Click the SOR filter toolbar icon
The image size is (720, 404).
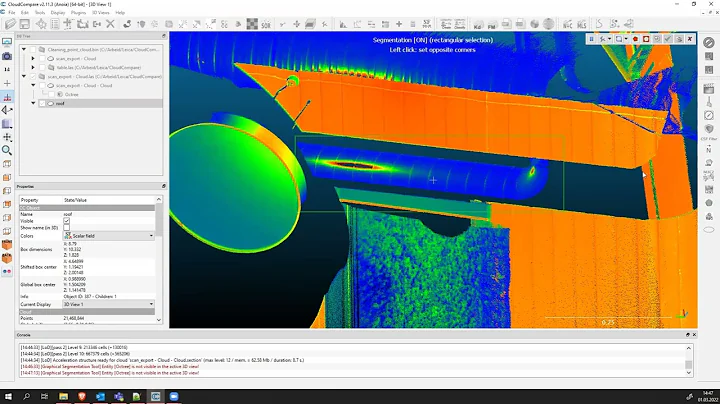266,24
